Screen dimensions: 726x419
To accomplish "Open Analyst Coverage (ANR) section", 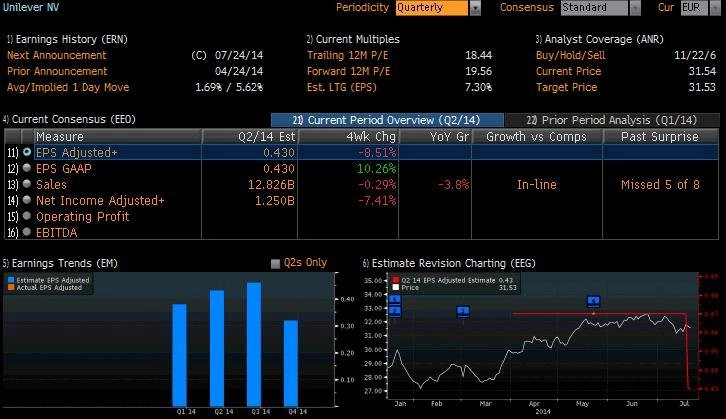I will coord(600,39).
